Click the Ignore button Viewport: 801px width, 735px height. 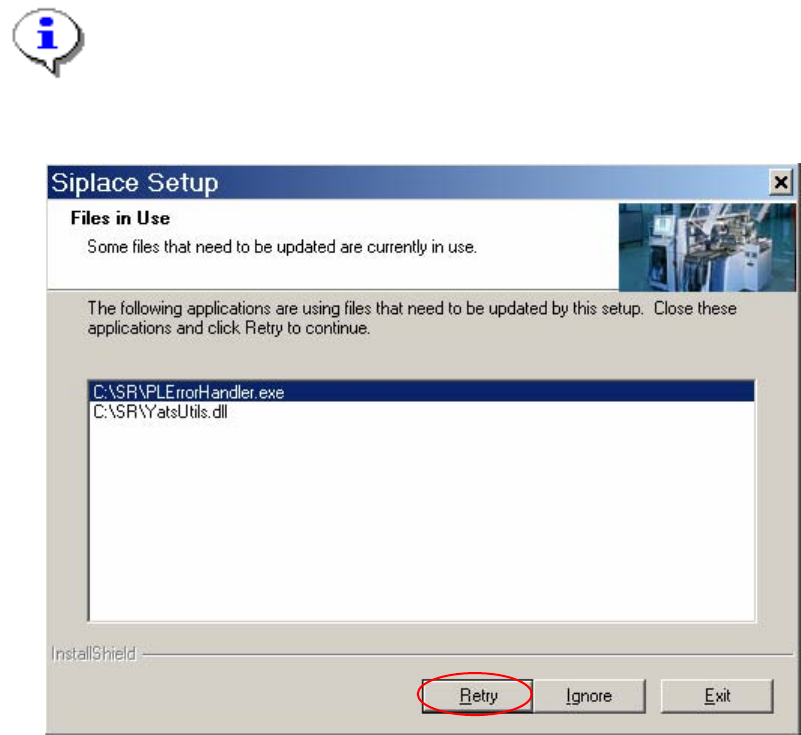(589, 696)
